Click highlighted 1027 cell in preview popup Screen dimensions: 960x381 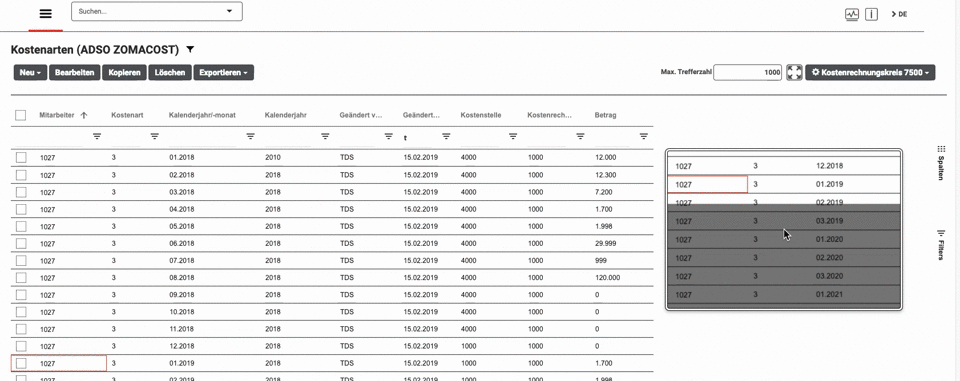[708, 184]
